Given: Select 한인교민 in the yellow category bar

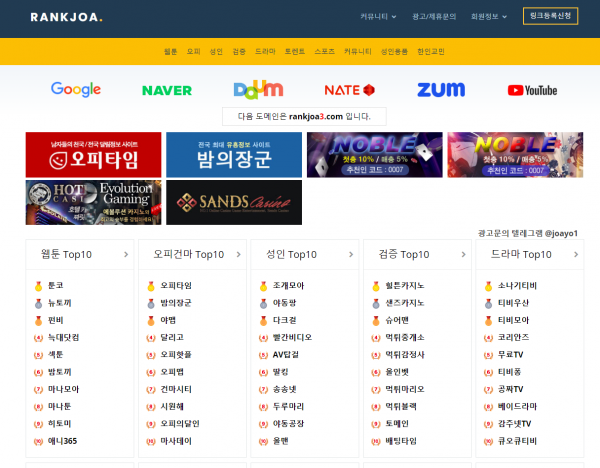Looking at the screenshot, I should click(x=431, y=51).
